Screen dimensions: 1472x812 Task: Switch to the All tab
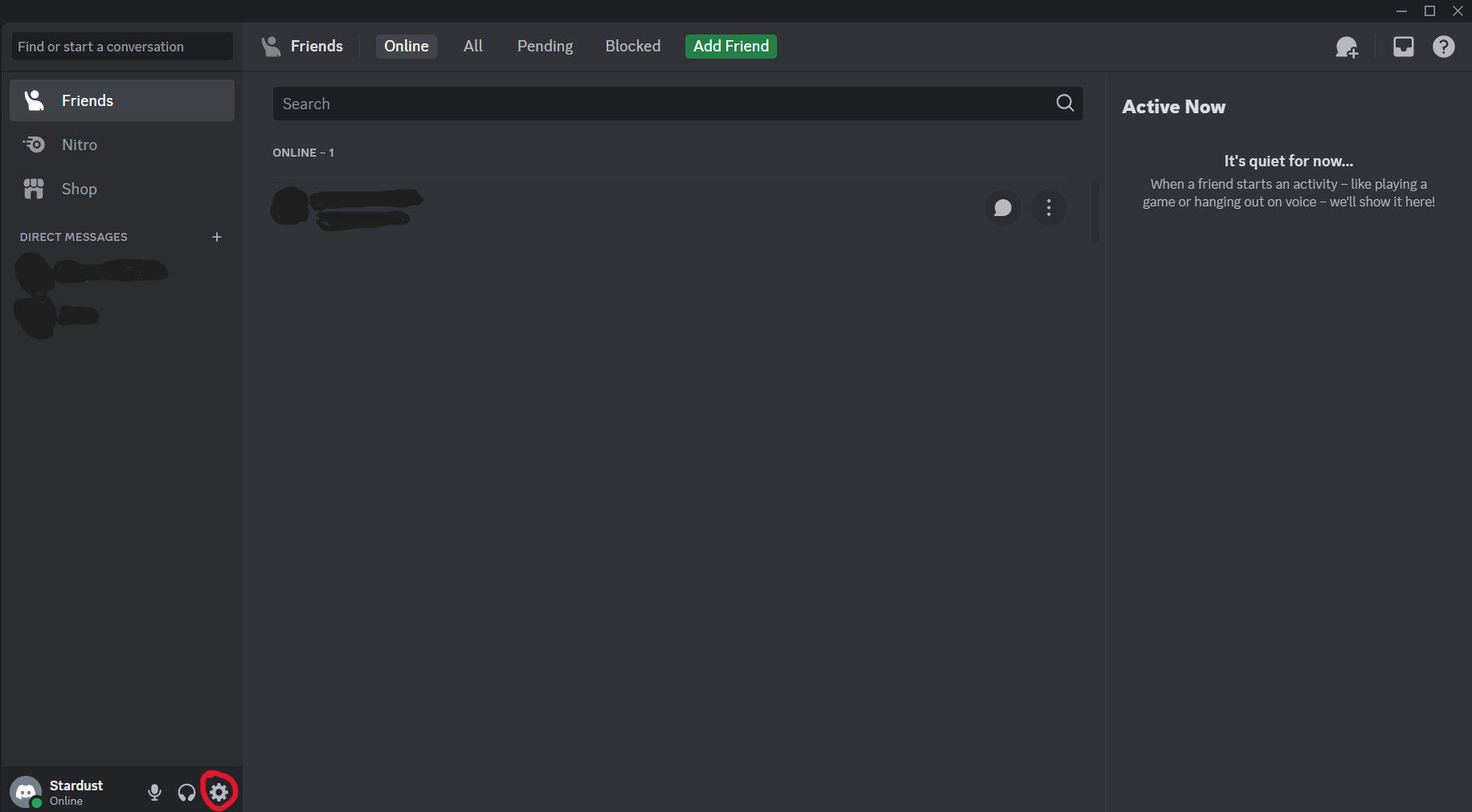pyautogui.click(x=472, y=47)
